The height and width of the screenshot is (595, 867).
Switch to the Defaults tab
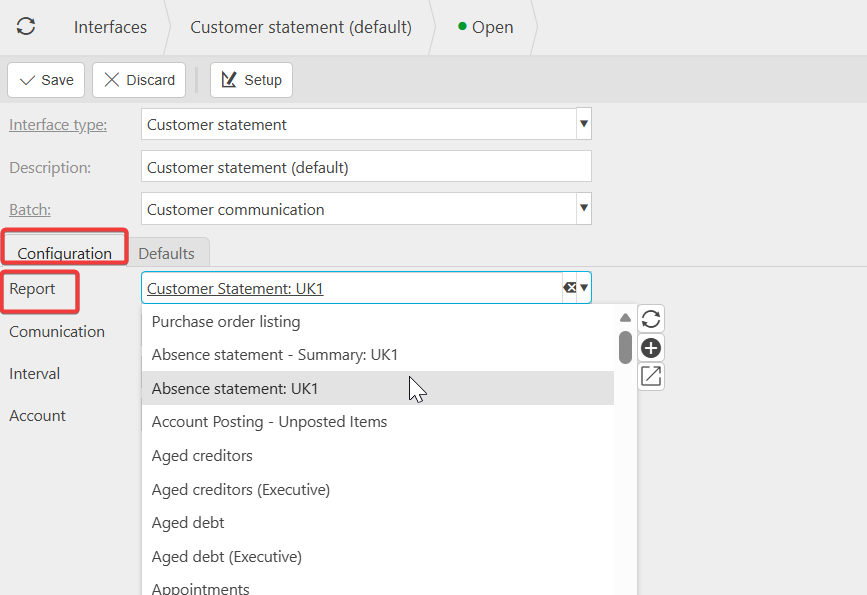(x=166, y=253)
